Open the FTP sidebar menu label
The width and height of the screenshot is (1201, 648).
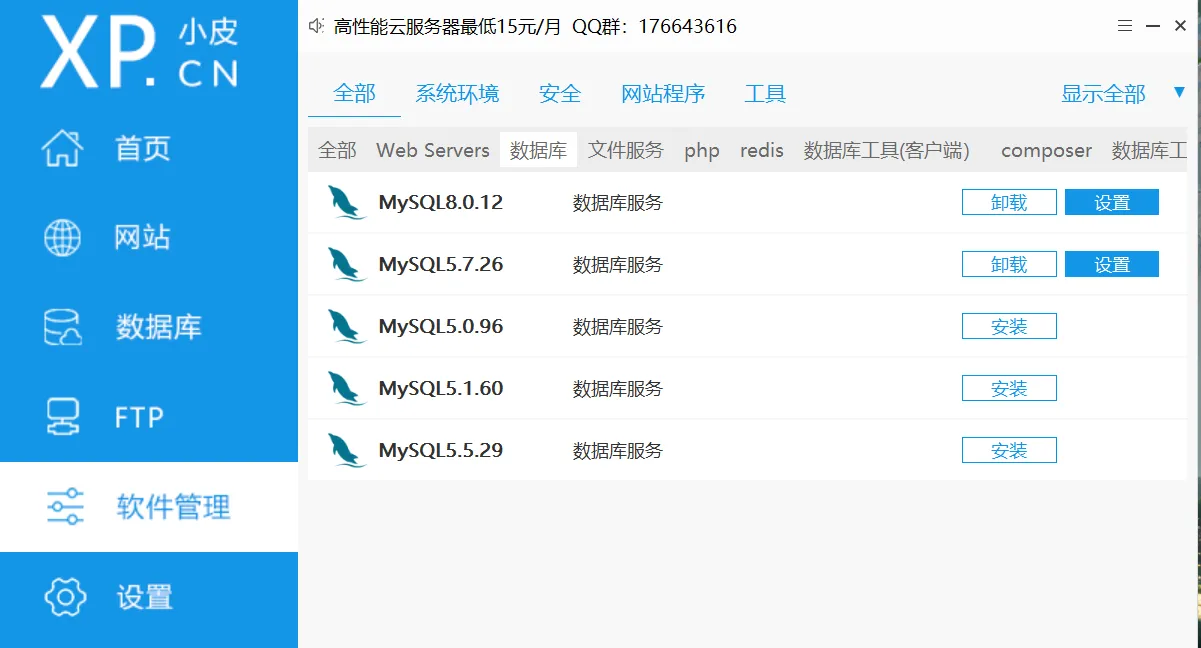139,417
